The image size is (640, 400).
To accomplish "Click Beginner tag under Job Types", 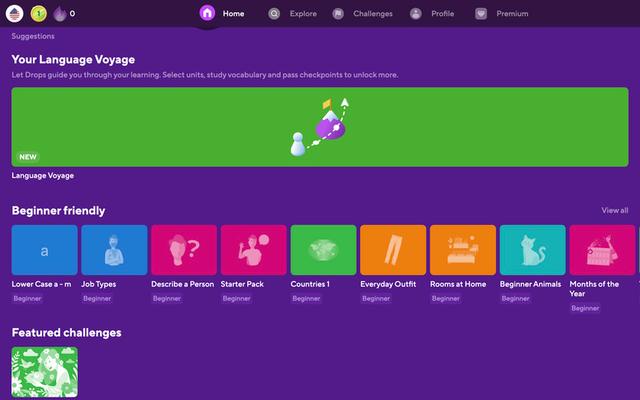I will [x=97, y=299].
